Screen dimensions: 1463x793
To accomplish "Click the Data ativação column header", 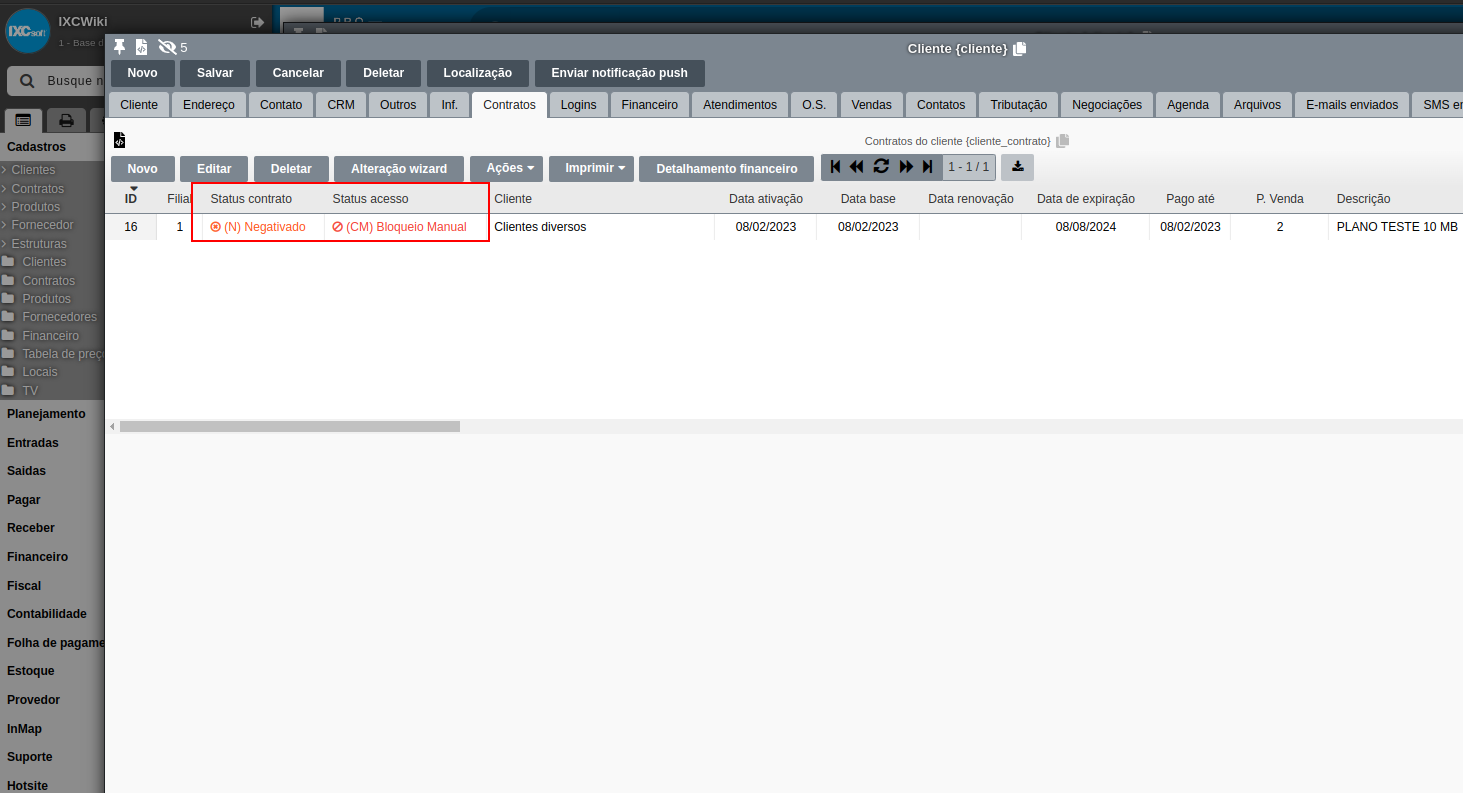I will [766, 199].
